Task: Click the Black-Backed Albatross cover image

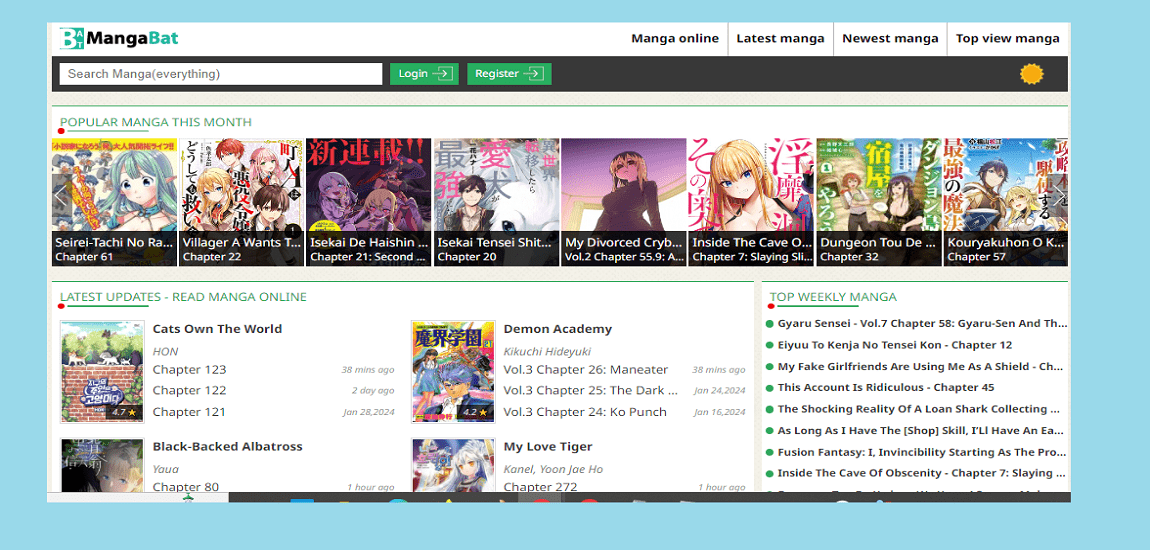Action: tap(102, 465)
